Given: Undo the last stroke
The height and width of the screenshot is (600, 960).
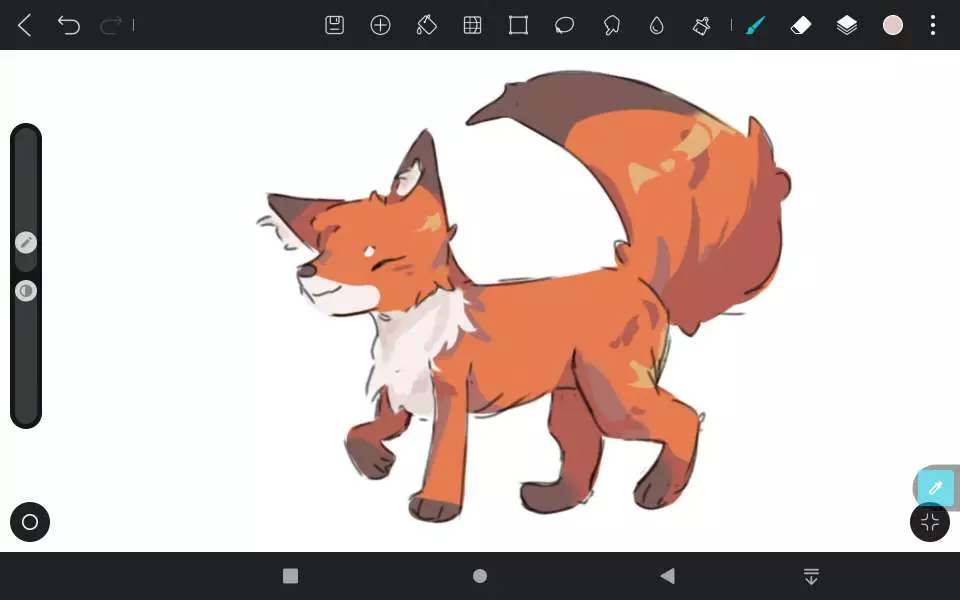Looking at the screenshot, I should coord(68,26).
